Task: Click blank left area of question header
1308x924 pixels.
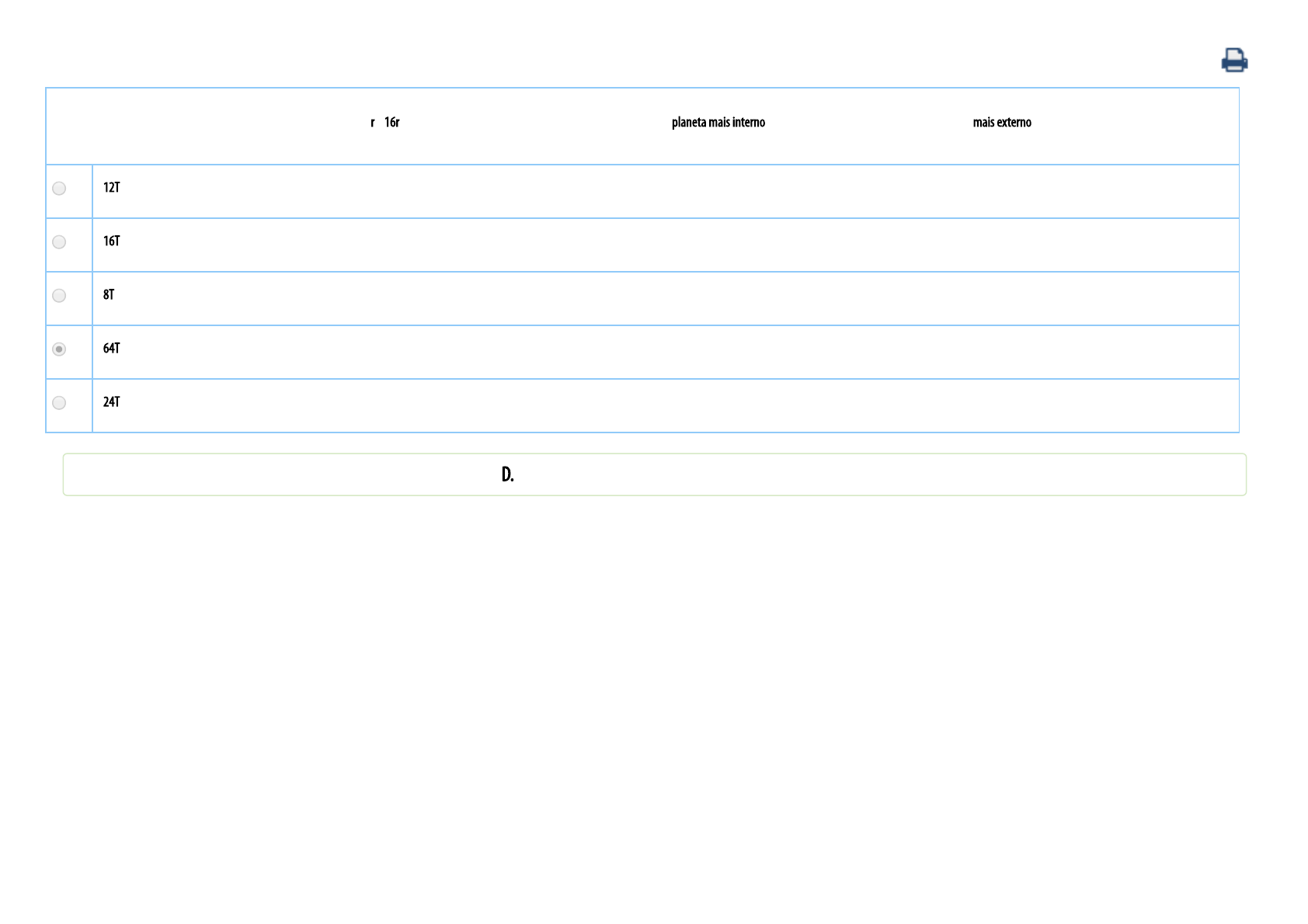Action: 194,124
